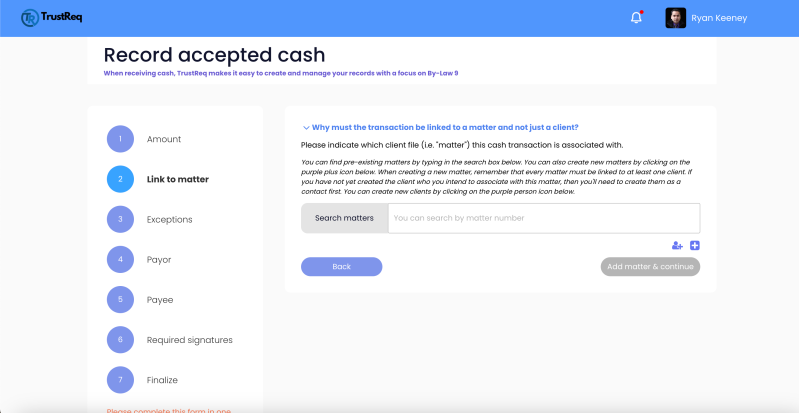Select step 5 circle Payee
Screen dimensions: 799x413
[120, 299]
